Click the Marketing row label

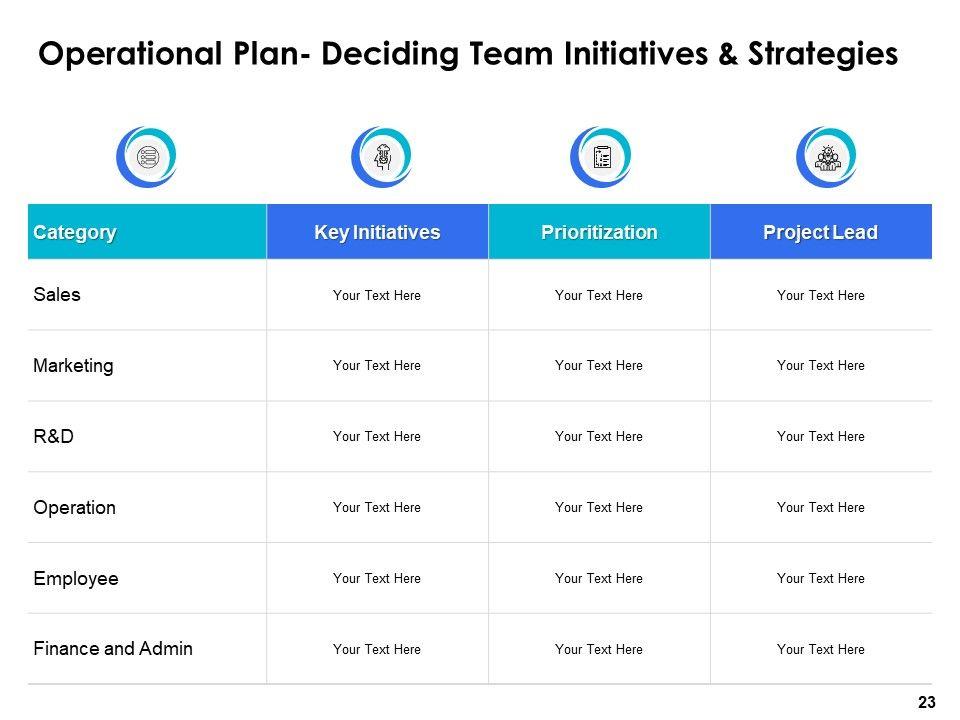[x=73, y=366]
